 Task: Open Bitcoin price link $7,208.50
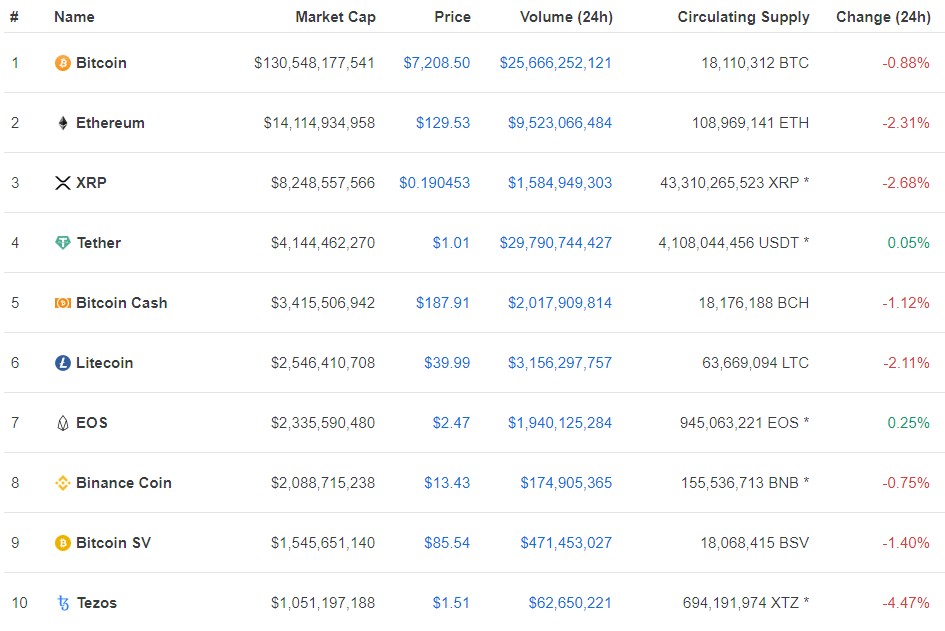tap(436, 63)
